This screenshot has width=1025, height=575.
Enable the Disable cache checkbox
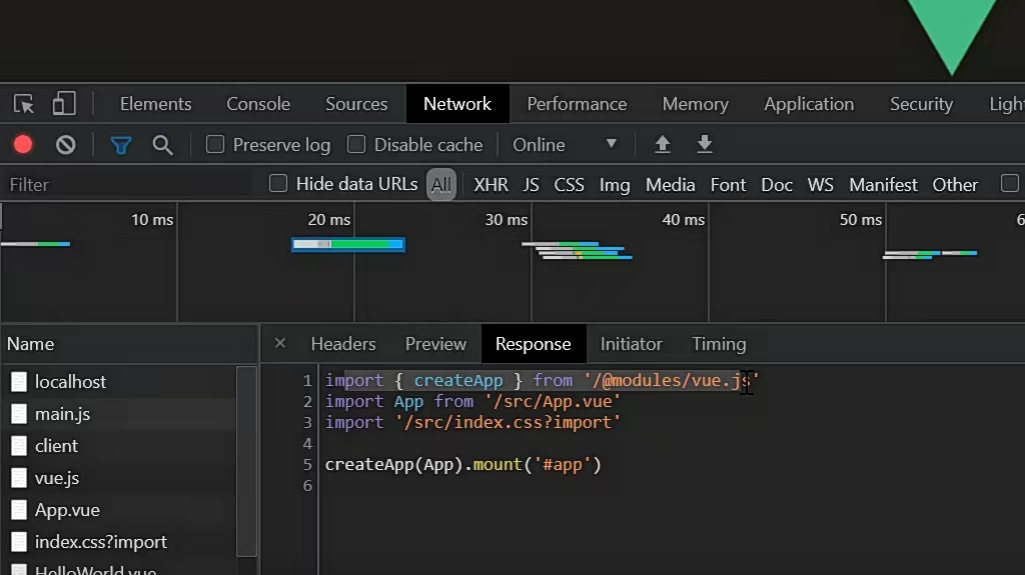[x=356, y=145]
